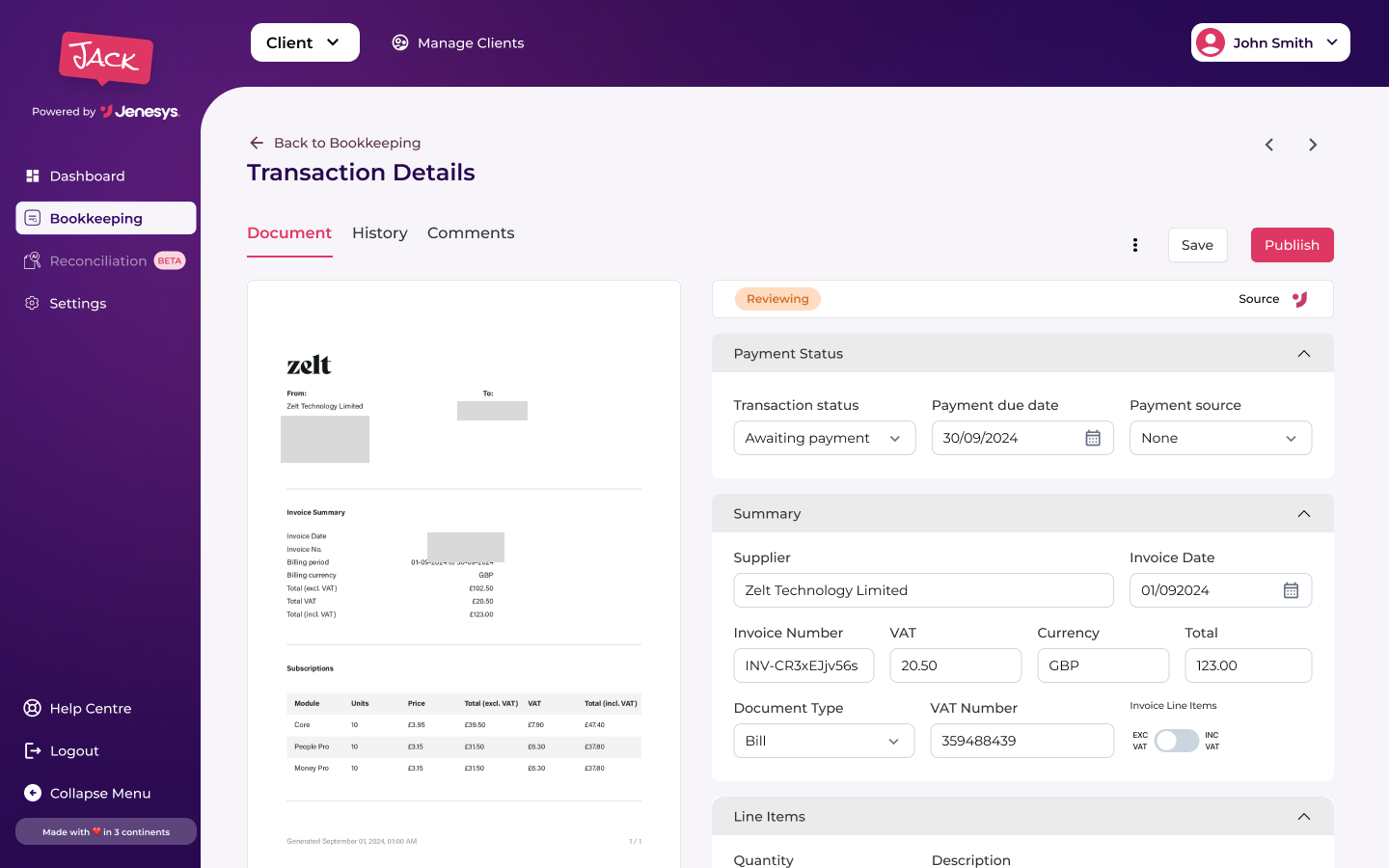Click the Save button
Image resolution: width=1389 pixels, height=868 pixels.
(1198, 245)
